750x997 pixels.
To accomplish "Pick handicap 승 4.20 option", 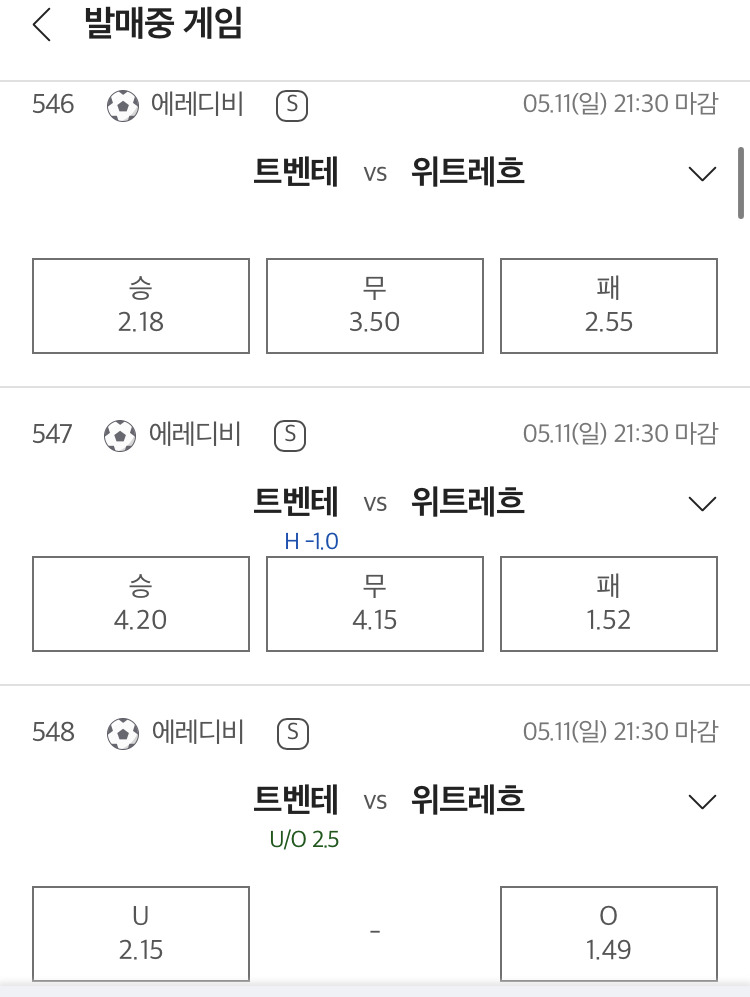I will [140, 604].
